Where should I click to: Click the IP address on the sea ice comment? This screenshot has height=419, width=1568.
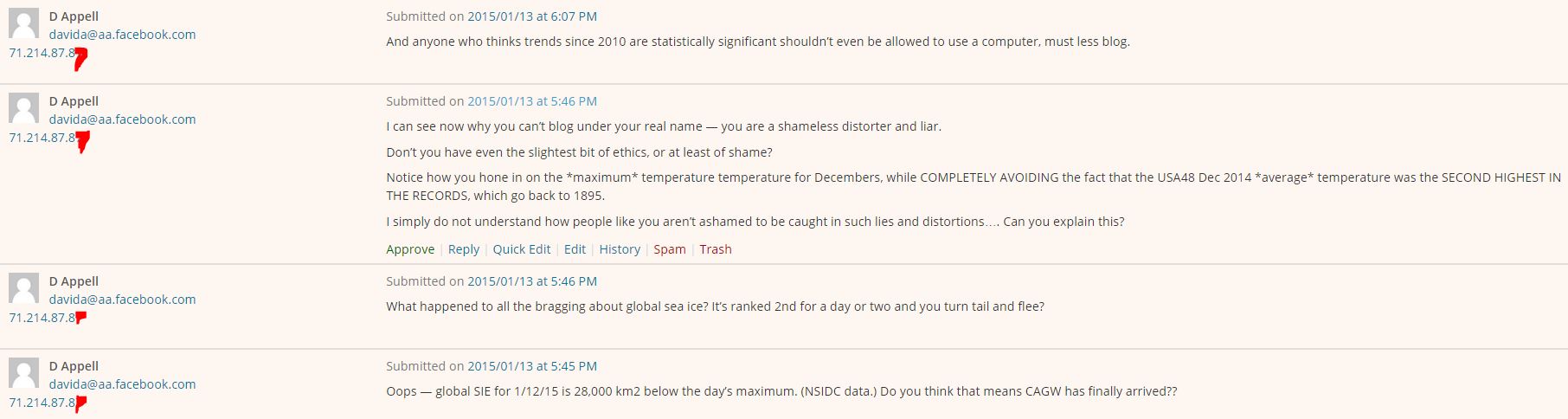pyautogui.click(x=42, y=318)
